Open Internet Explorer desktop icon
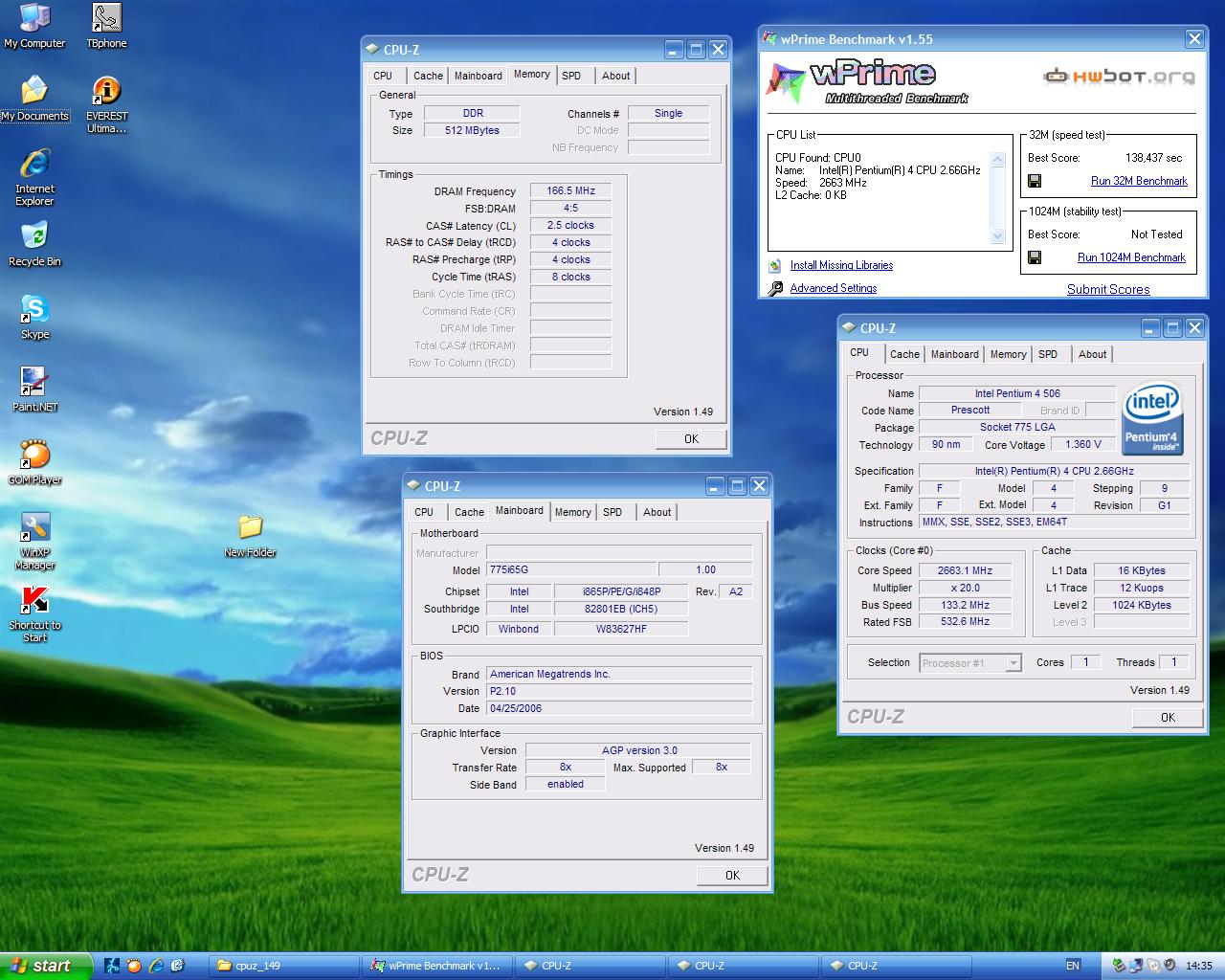This screenshot has height=980, width=1225. (x=34, y=178)
